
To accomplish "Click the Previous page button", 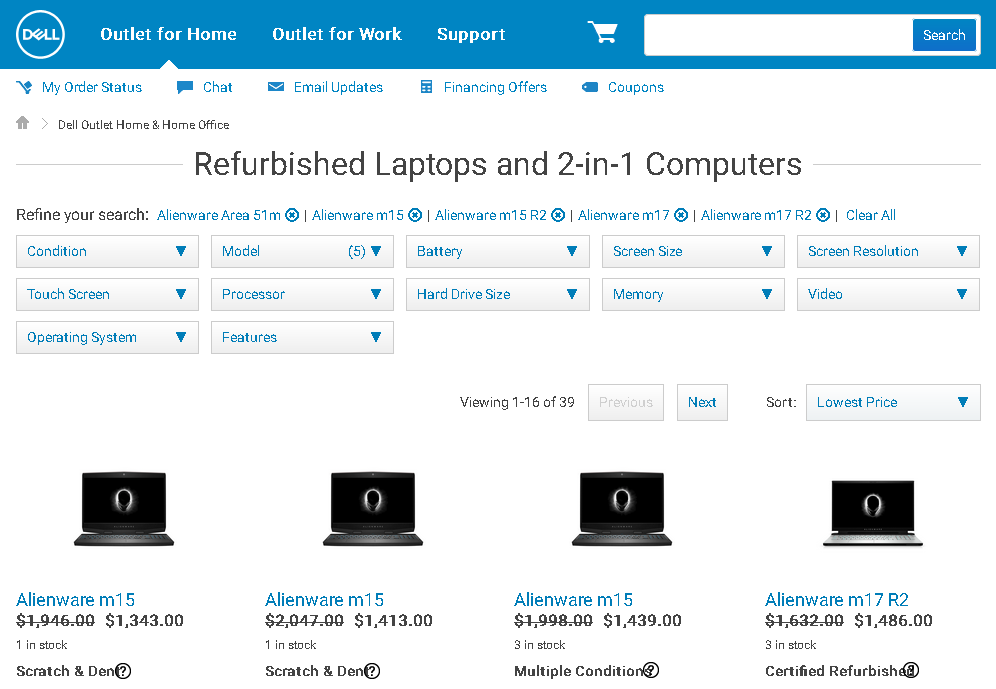I will (x=626, y=403).
